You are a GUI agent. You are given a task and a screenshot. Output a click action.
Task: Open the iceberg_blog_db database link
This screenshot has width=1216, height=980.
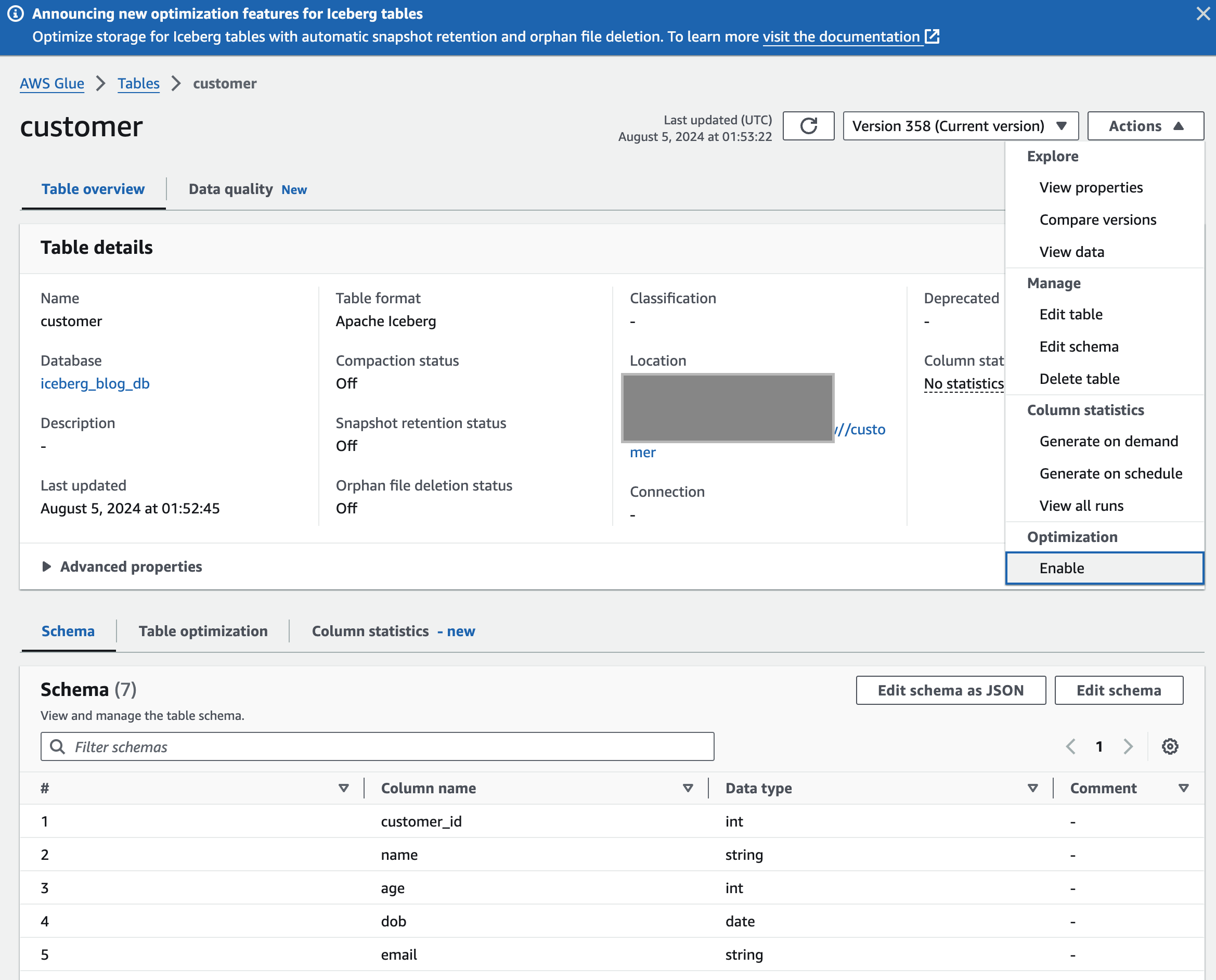(95, 383)
